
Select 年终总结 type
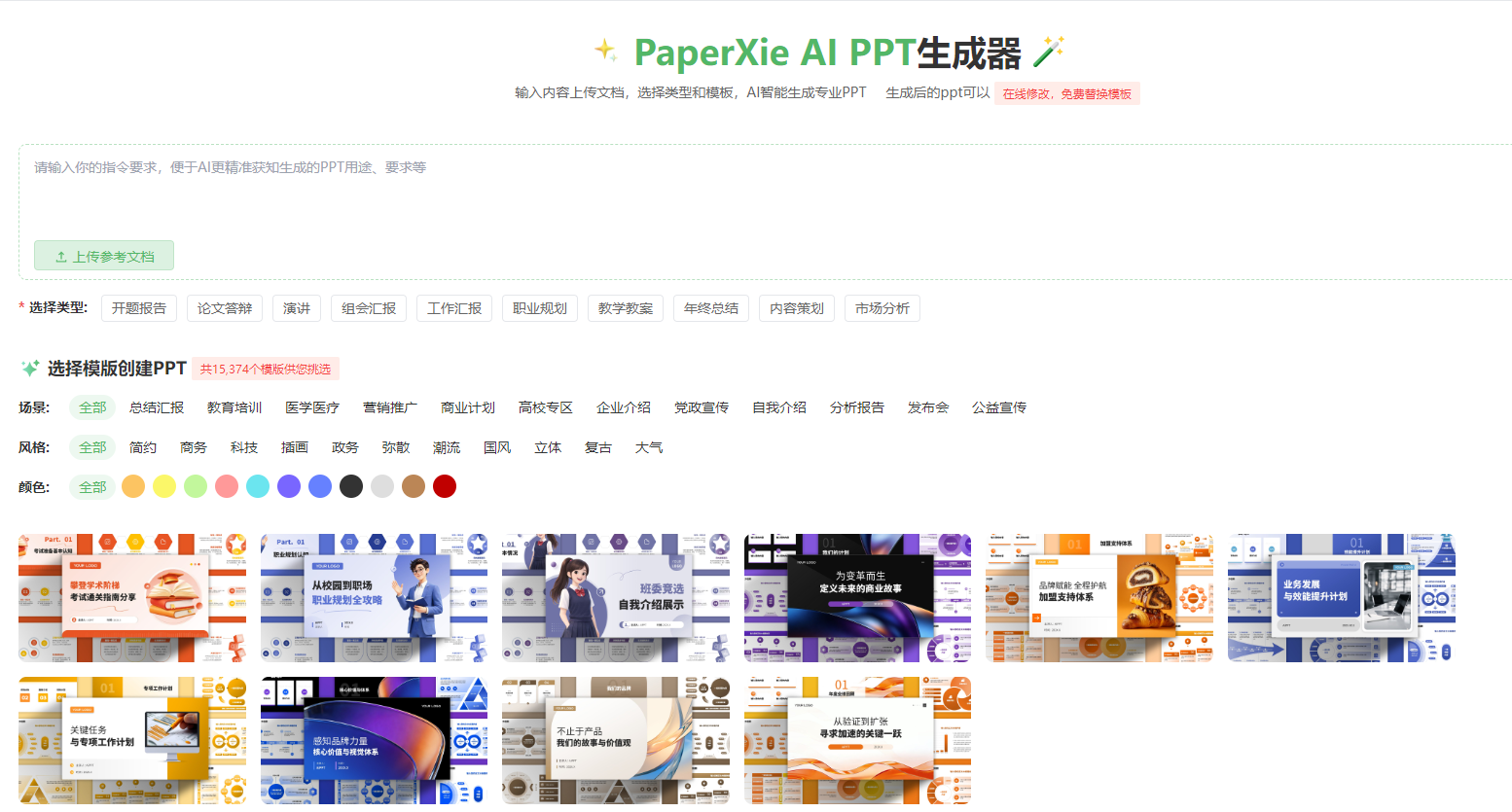(710, 308)
